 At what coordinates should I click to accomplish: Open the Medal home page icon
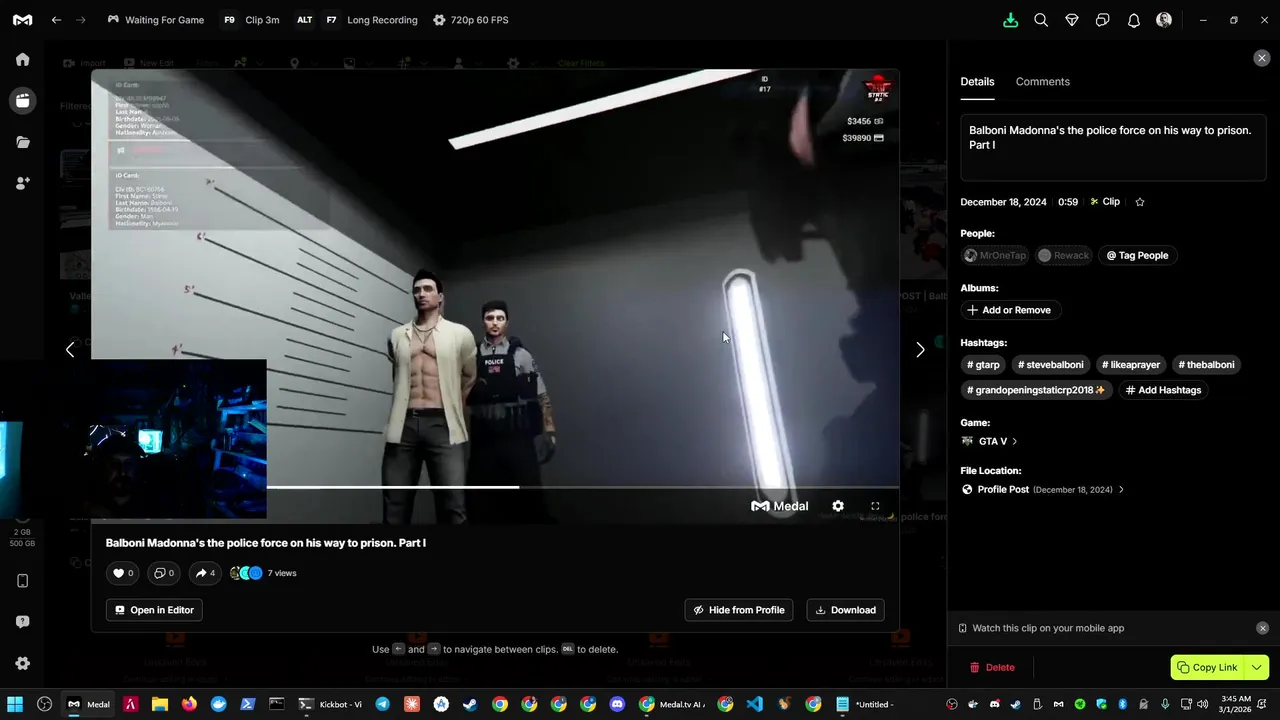[22, 60]
